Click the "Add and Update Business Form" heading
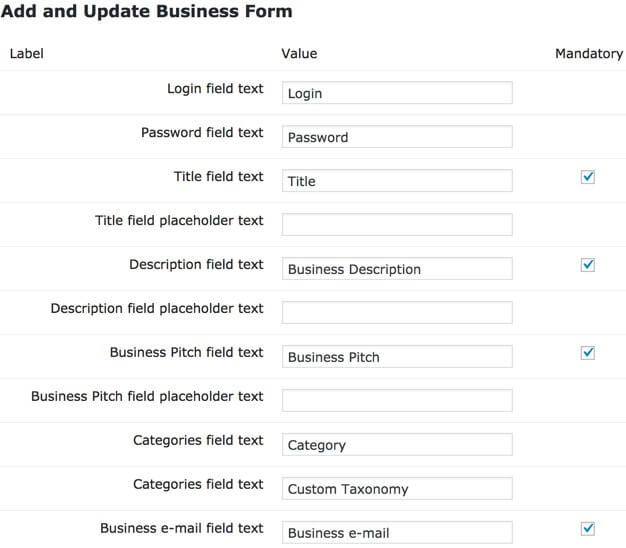626x548 pixels. [x=147, y=12]
